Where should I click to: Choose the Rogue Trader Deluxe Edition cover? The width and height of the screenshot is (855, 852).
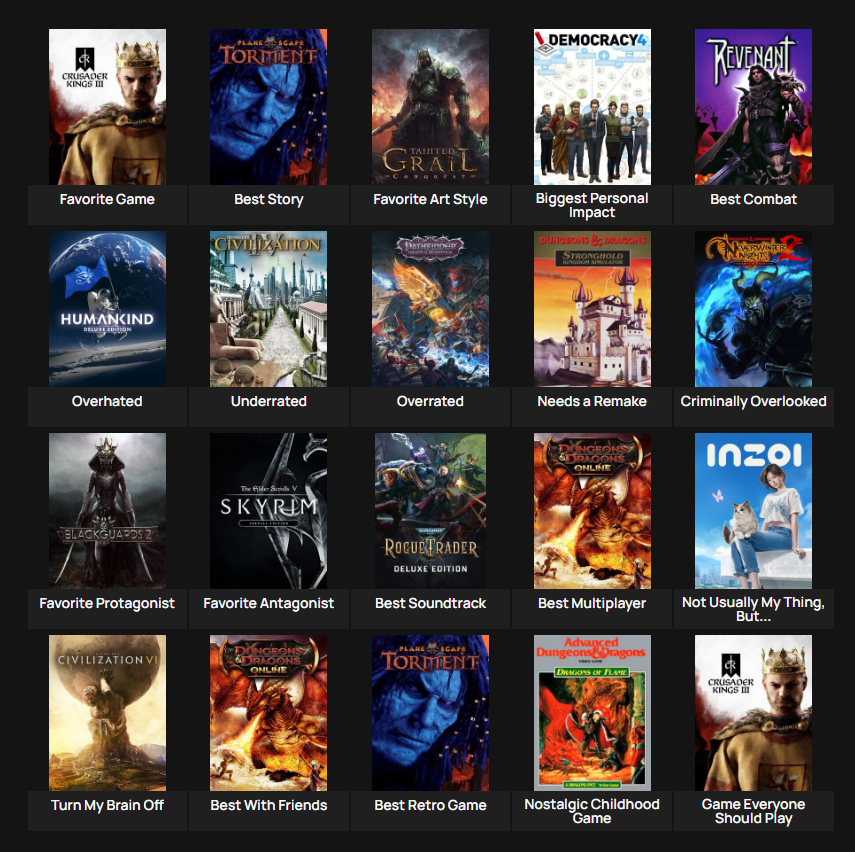(x=430, y=511)
